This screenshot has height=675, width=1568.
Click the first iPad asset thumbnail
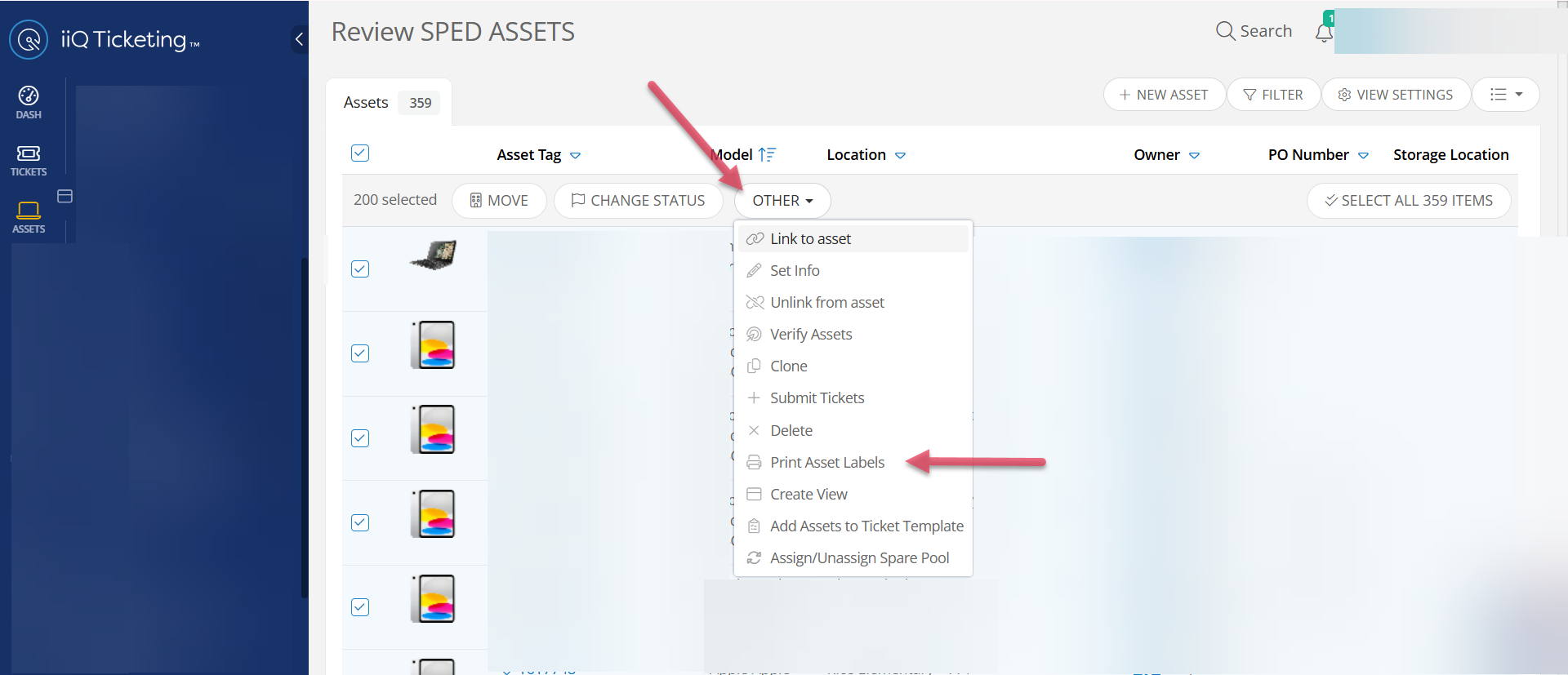(x=434, y=344)
